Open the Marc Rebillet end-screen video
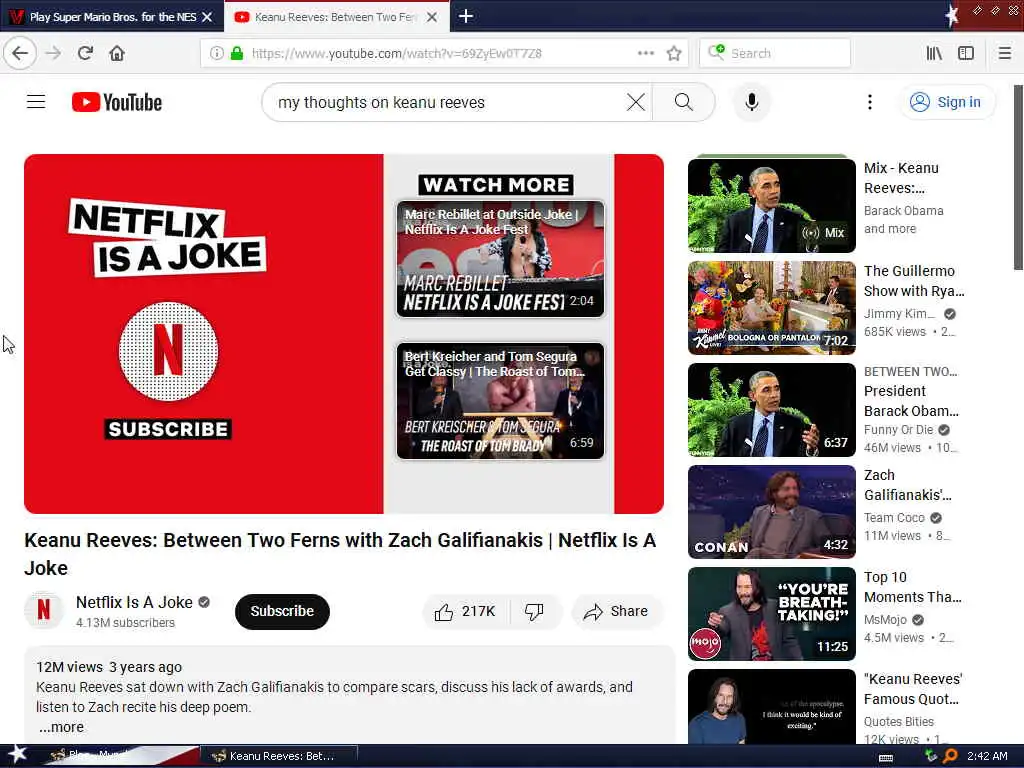The image size is (1024, 768). (500, 259)
